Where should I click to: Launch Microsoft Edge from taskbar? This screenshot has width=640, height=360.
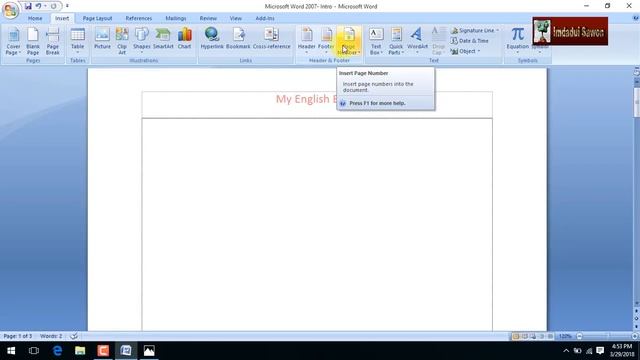[57, 351]
